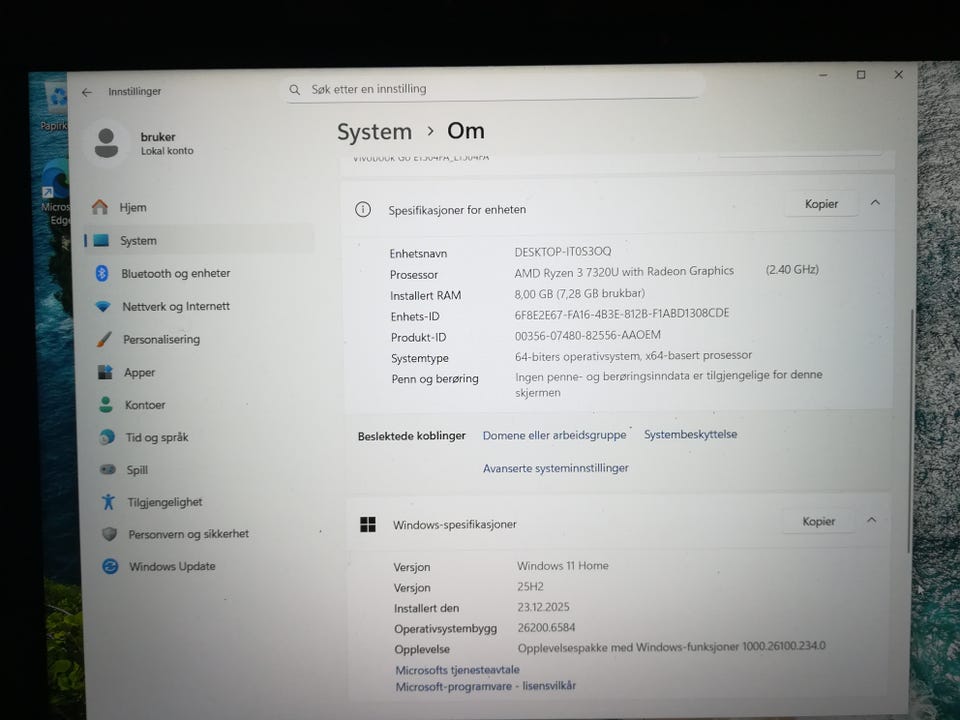Click the Spill controller icon
This screenshot has height=720, width=960.
108,470
